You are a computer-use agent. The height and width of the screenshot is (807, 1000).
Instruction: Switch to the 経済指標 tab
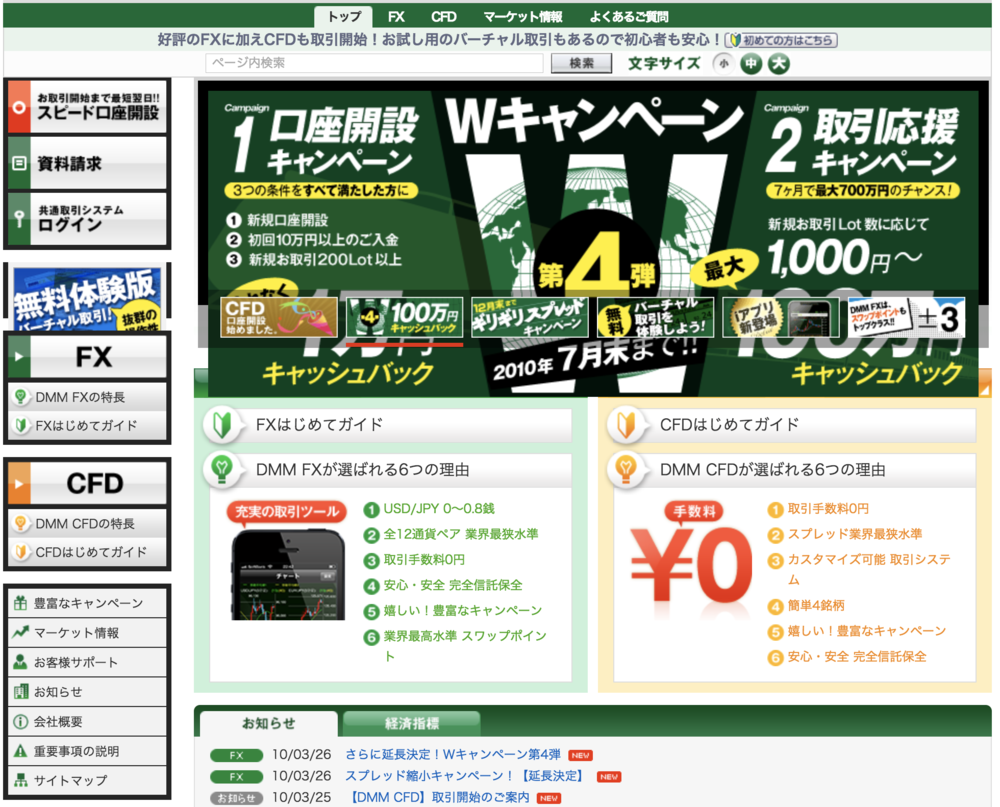pos(412,723)
